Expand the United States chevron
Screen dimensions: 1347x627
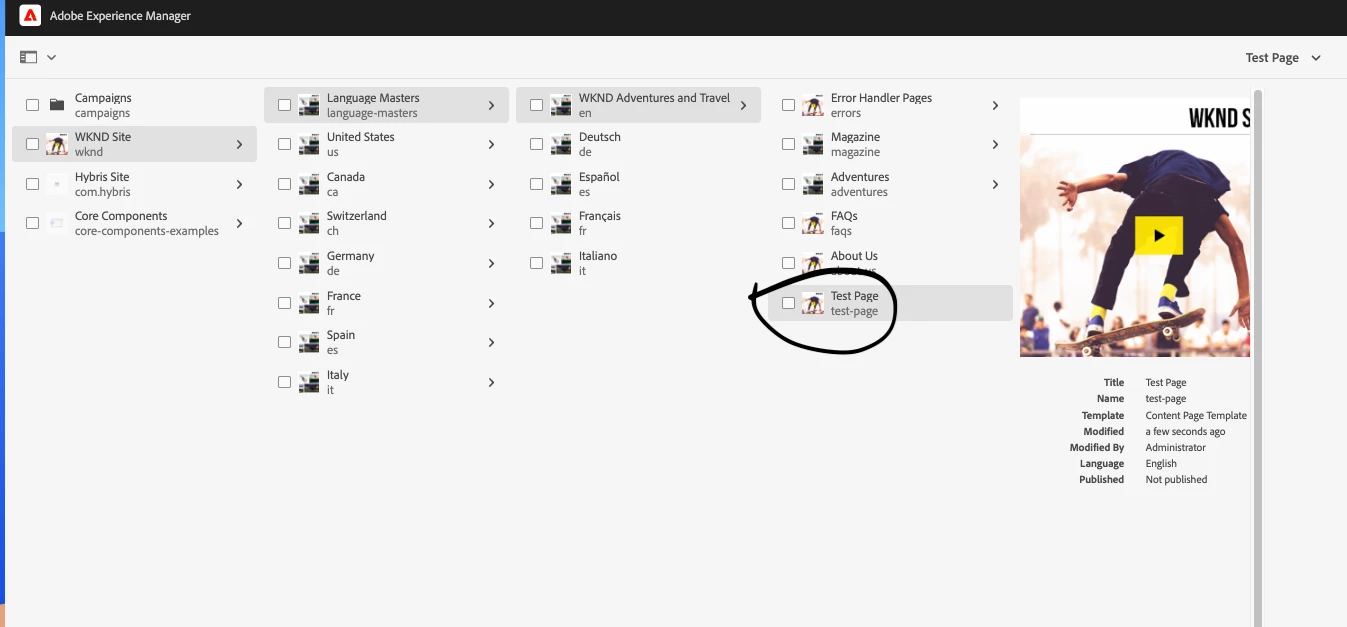click(x=492, y=144)
